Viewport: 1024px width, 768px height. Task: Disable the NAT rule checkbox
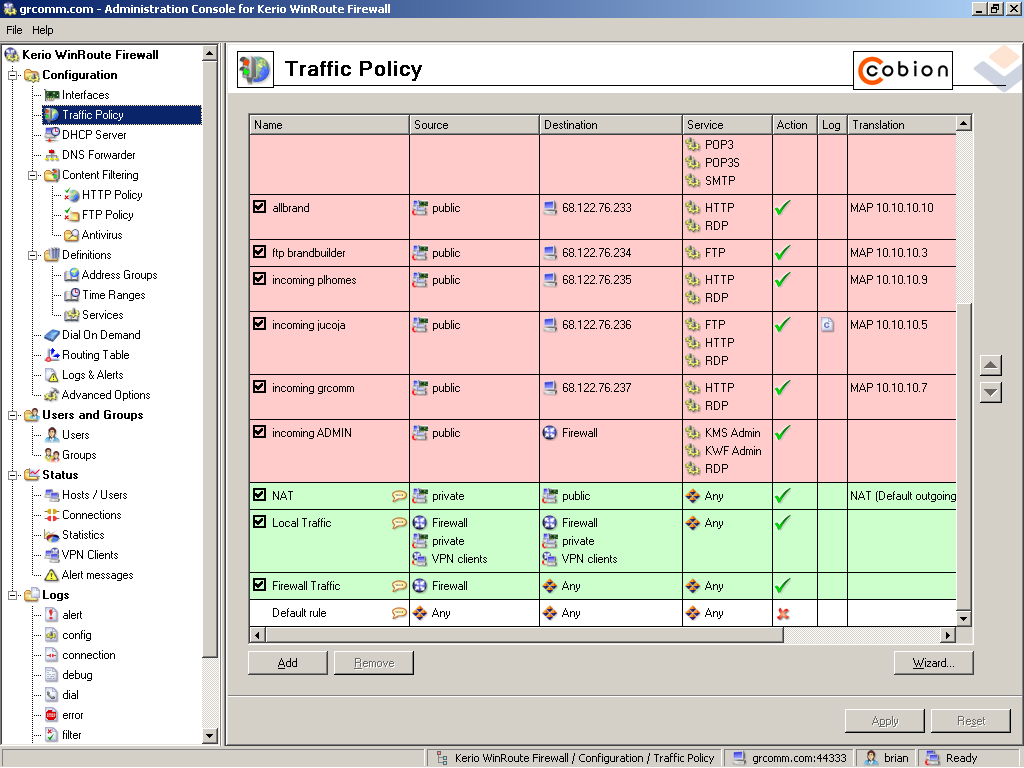coord(259,495)
